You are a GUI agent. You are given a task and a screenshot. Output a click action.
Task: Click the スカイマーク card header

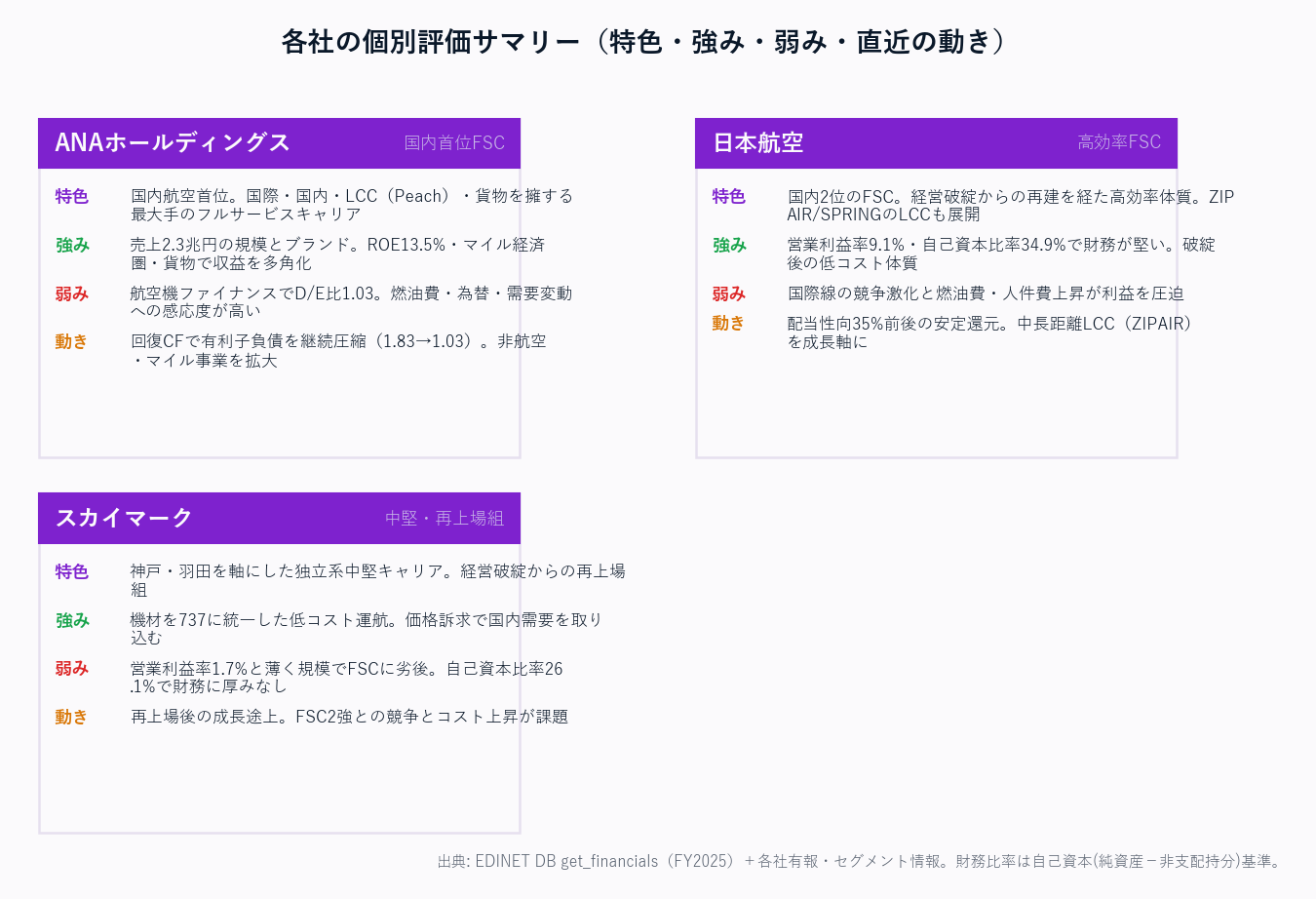tap(279, 518)
